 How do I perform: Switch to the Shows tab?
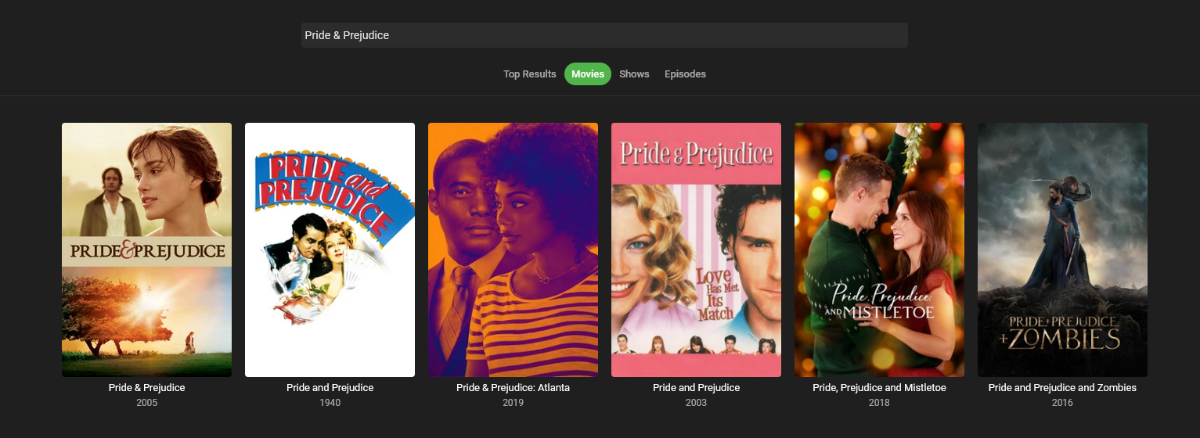click(x=634, y=74)
